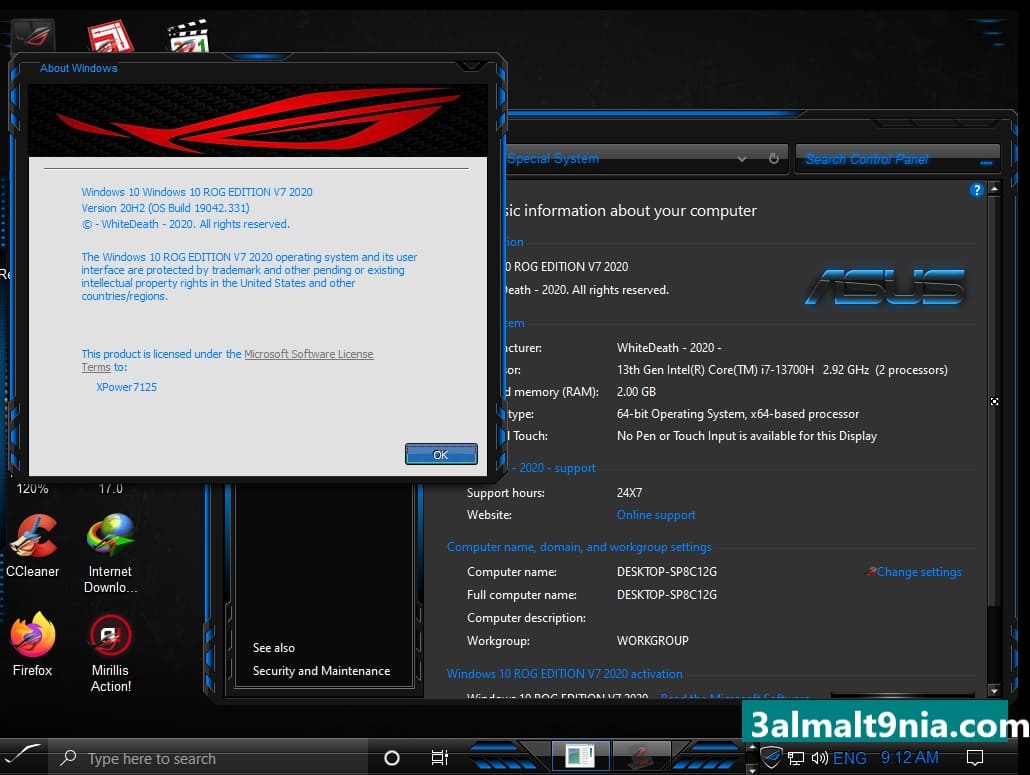This screenshot has height=775, width=1030.
Task: Switch to System window taskbar button
Action: point(580,755)
